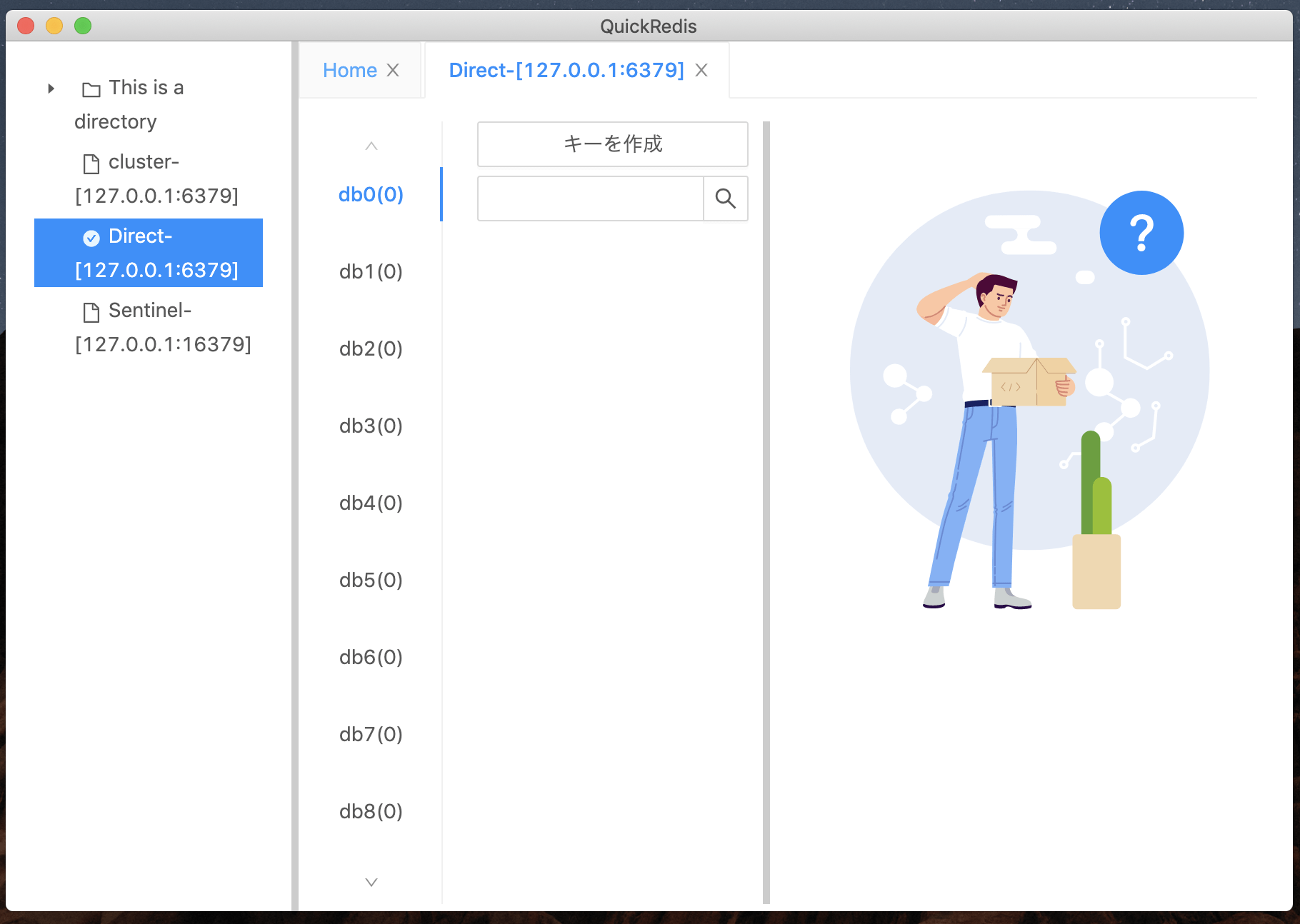This screenshot has width=1300, height=924.
Task: Click the search magnifier icon
Action: pyautogui.click(x=726, y=199)
